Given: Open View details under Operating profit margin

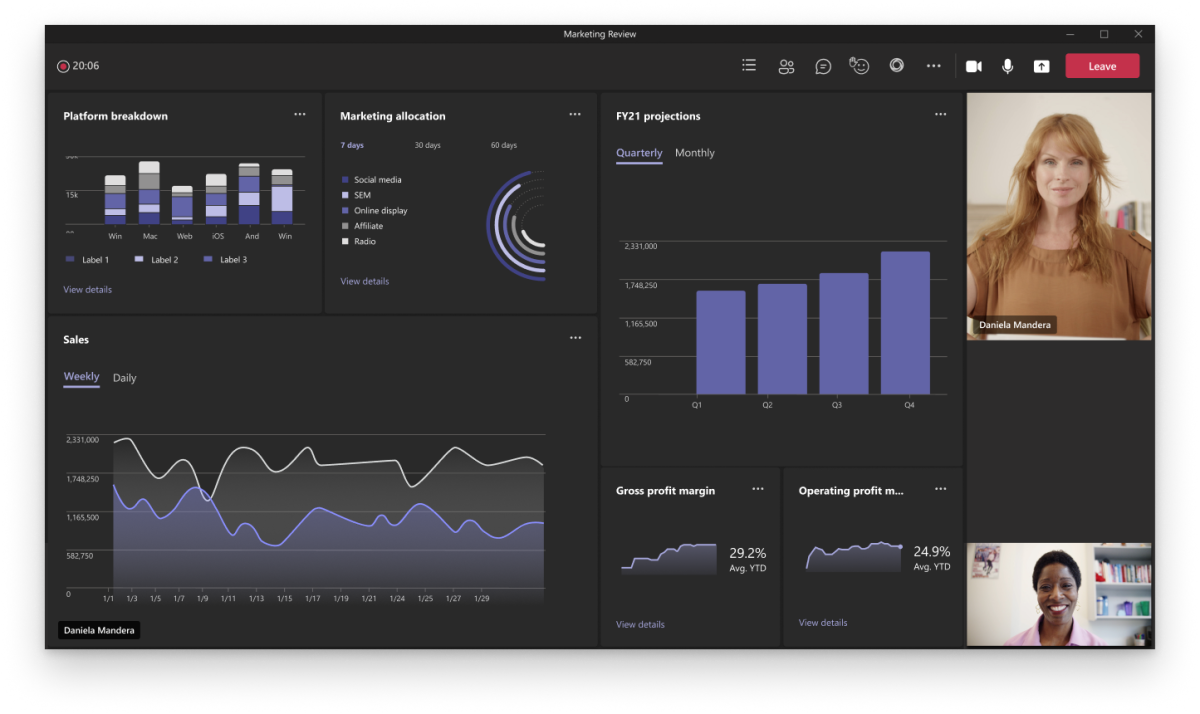Looking at the screenshot, I should coord(823,623).
